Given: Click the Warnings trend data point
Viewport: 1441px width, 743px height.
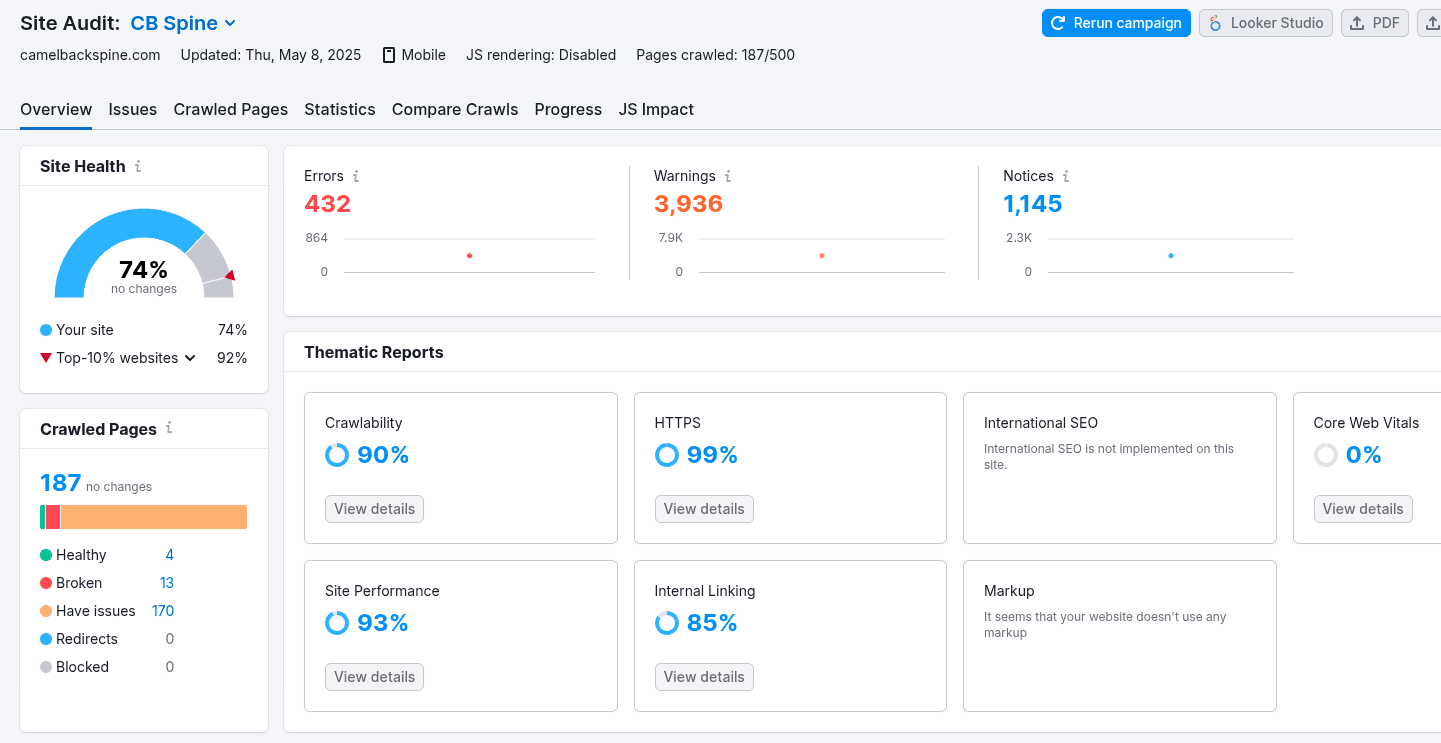Looking at the screenshot, I should pyautogui.click(x=822, y=256).
